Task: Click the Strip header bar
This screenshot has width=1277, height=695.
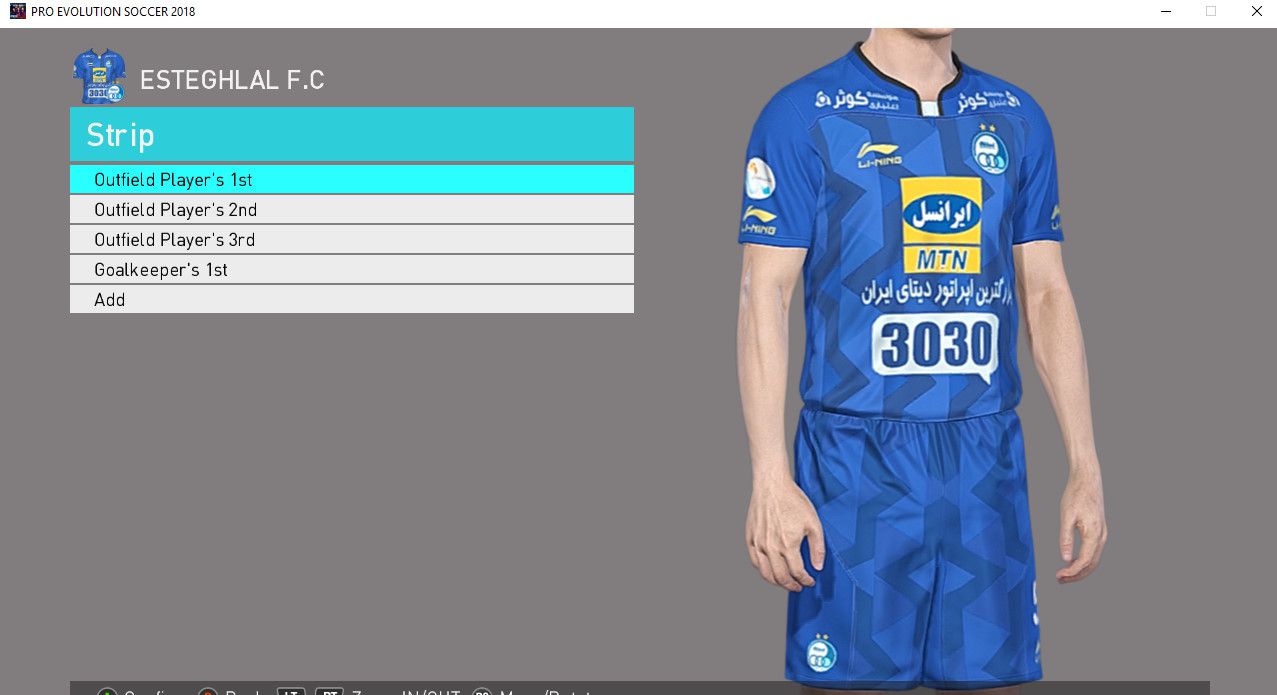Action: pyautogui.click(x=351, y=135)
